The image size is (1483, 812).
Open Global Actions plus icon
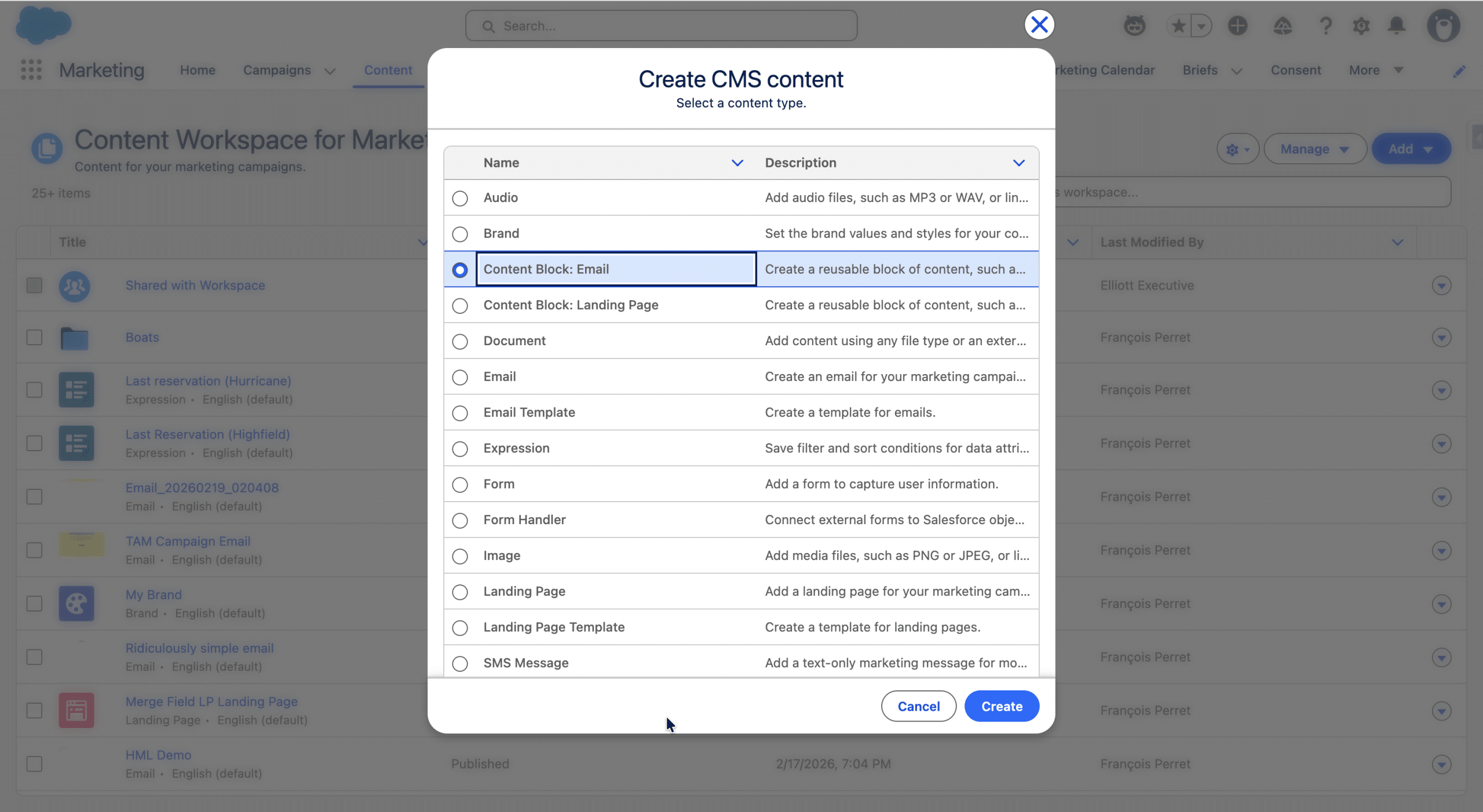click(x=1237, y=26)
